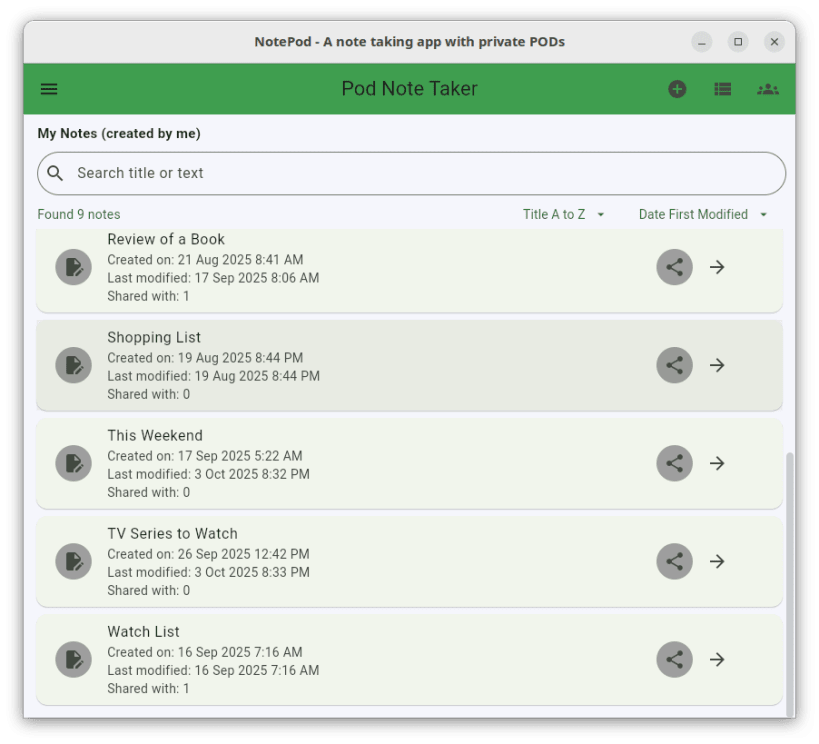
Task: Close the NotePod window
Action: tap(774, 42)
